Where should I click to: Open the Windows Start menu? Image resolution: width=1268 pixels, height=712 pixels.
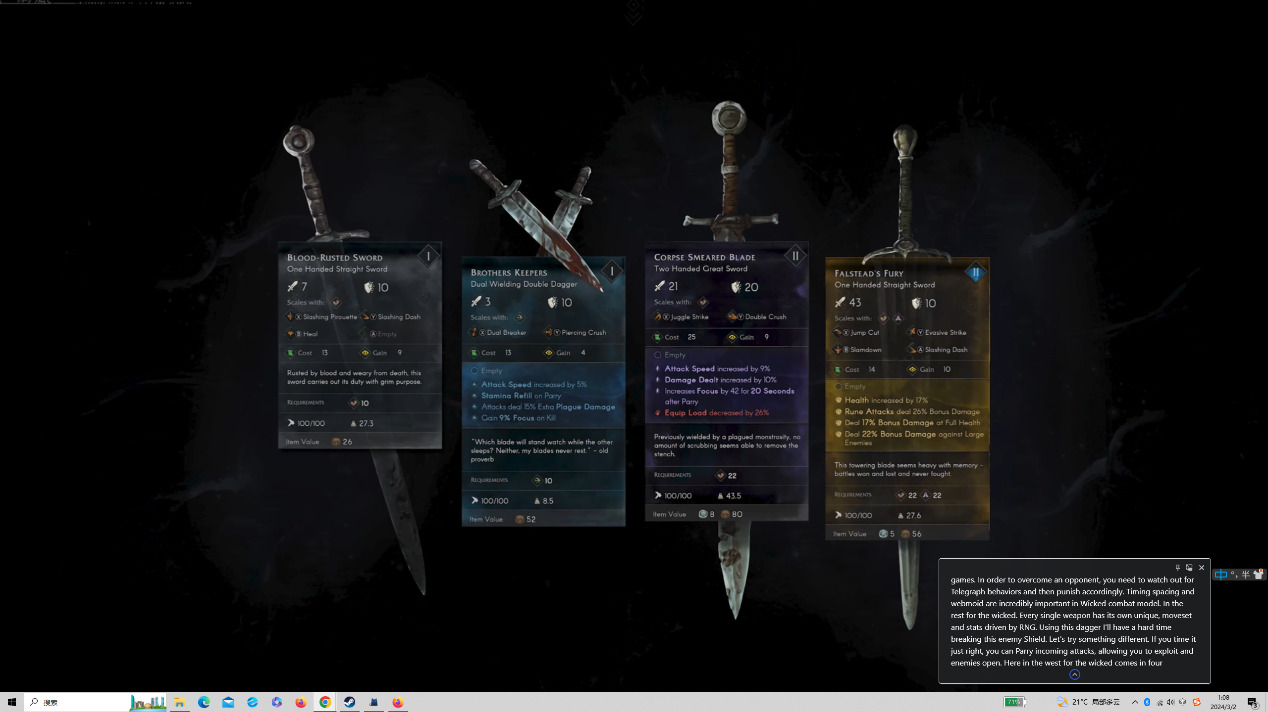(12, 702)
